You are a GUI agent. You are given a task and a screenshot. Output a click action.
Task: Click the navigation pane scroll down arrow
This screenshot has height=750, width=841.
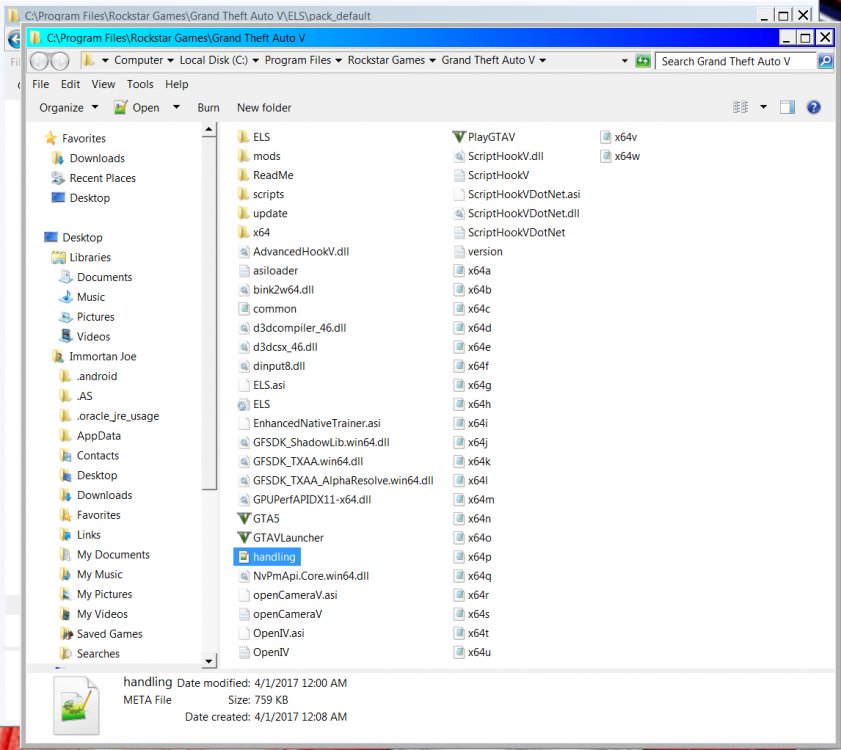[209, 660]
